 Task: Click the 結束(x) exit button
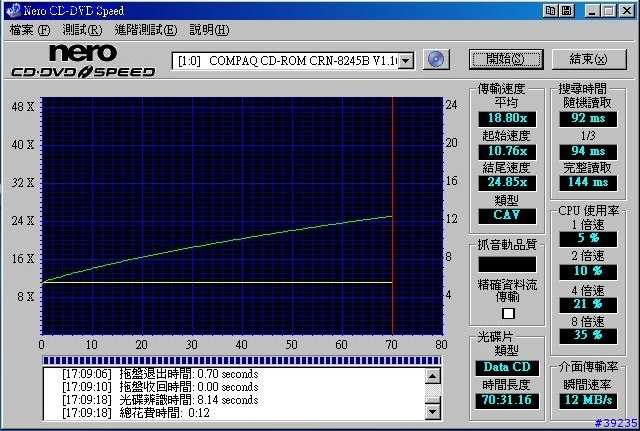pos(589,60)
